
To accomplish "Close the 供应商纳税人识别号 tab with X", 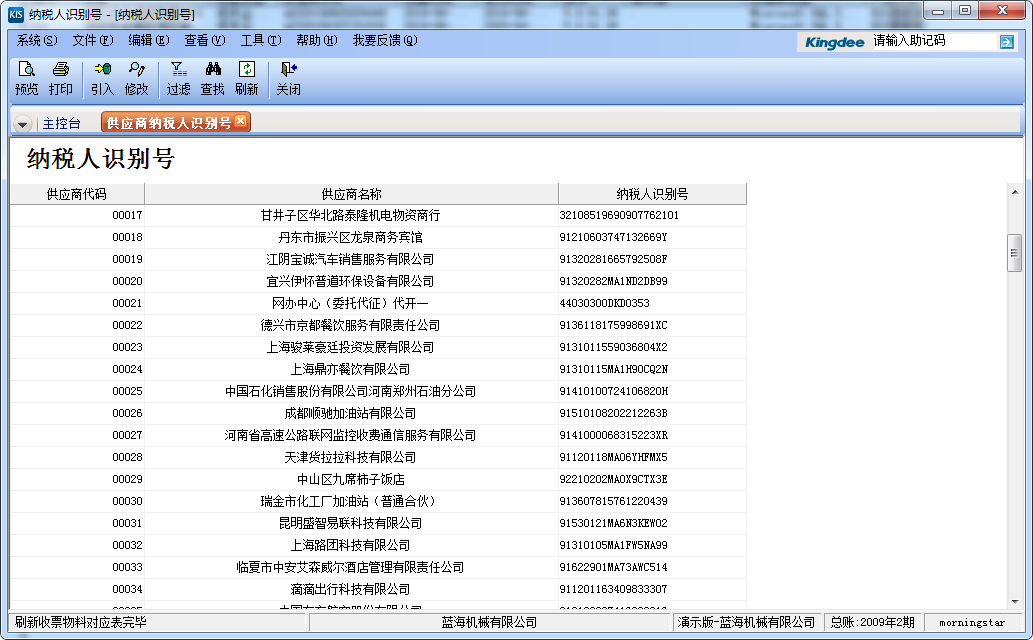I will 241,121.
